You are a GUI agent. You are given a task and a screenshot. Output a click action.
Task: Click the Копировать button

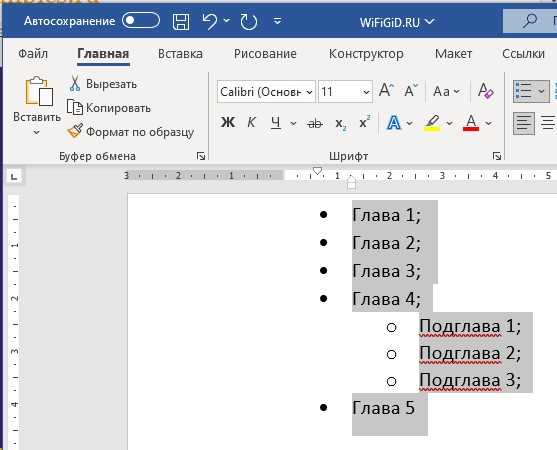coord(109,108)
